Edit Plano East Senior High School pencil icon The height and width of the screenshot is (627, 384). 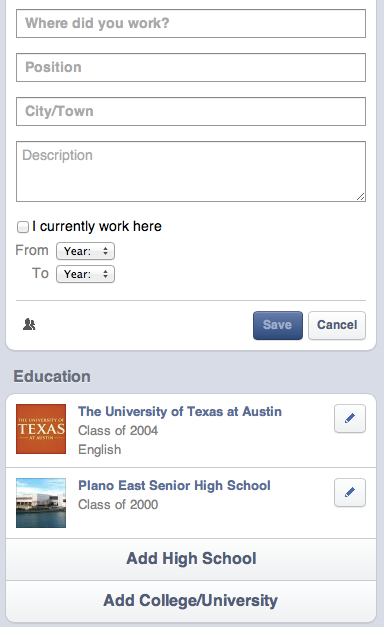pyautogui.click(x=350, y=492)
